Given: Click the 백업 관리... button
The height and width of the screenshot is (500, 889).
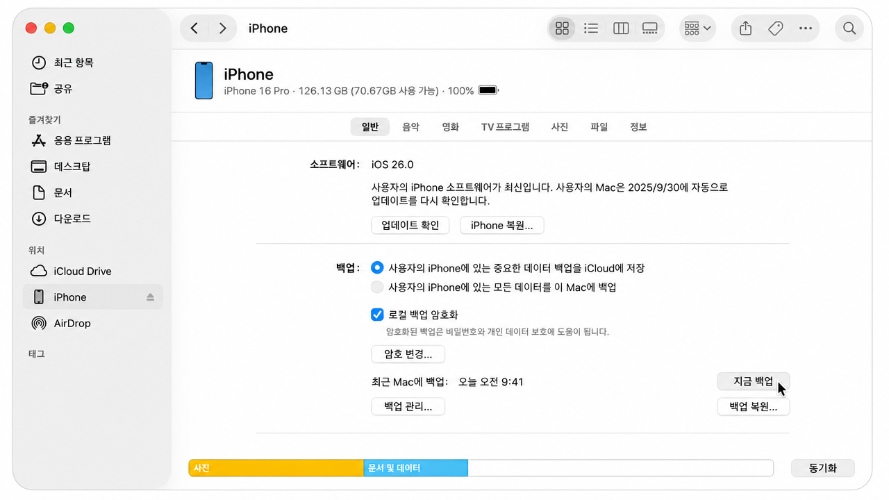Looking at the screenshot, I should click(x=408, y=406).
